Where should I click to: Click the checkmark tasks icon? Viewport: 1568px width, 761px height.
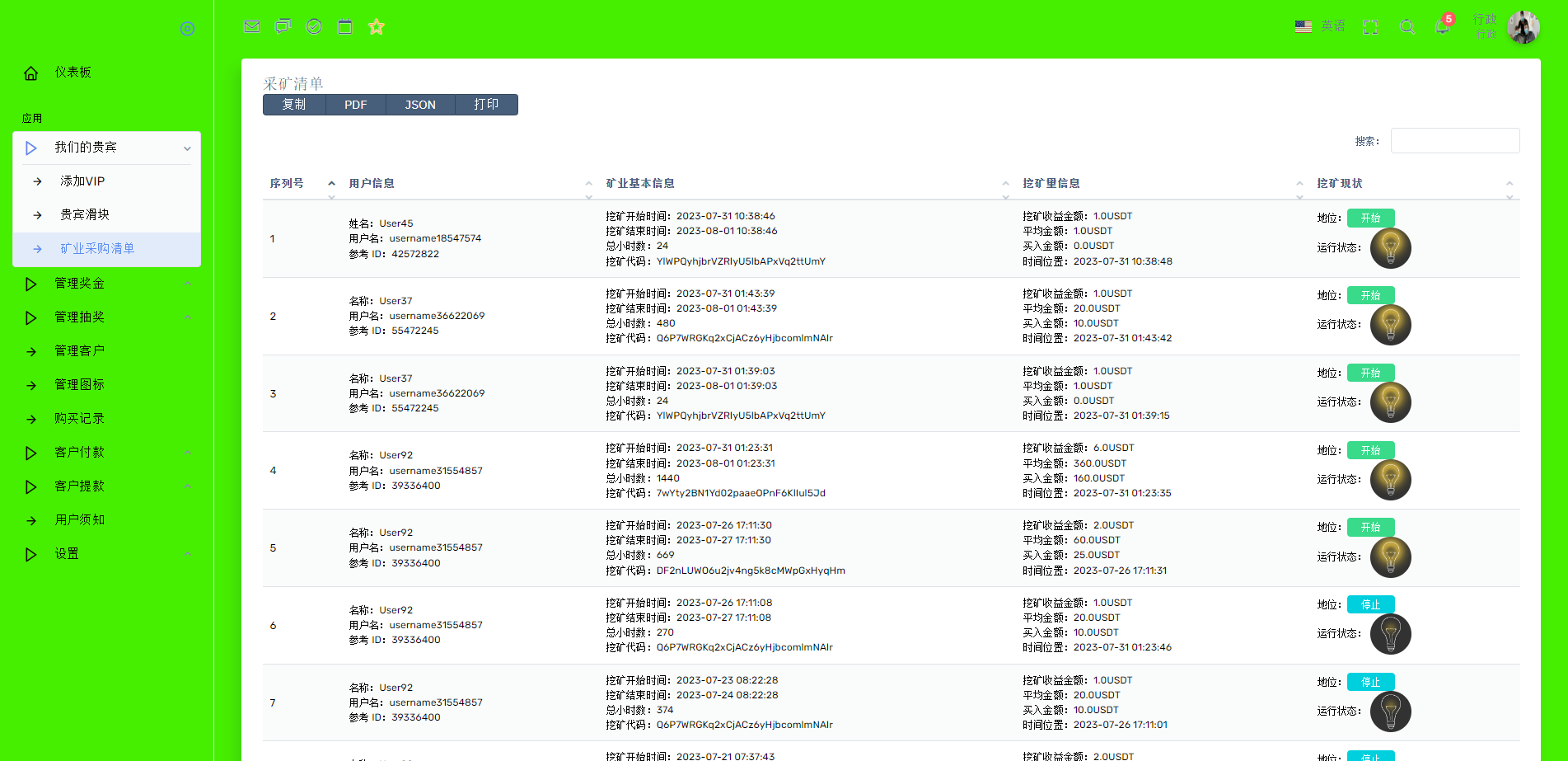(x=314, y=26)
